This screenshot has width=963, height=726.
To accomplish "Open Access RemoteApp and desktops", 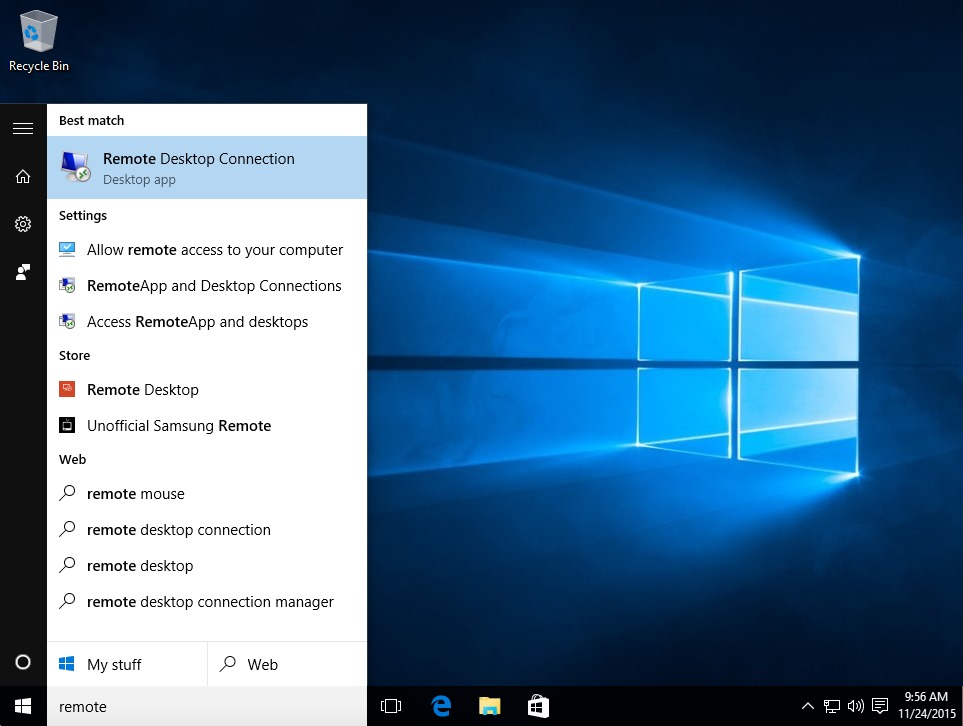I will pos(207,322).
